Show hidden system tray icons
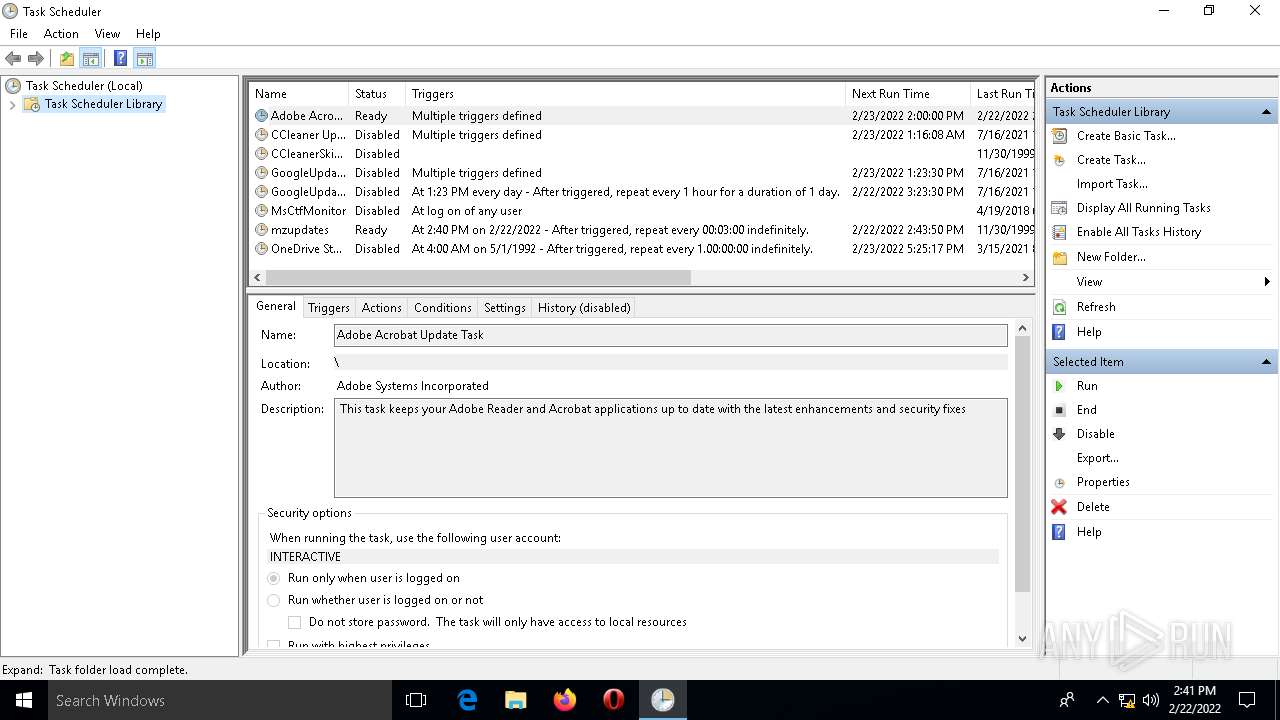The image size is (1280, 720). click(1102, 700)
